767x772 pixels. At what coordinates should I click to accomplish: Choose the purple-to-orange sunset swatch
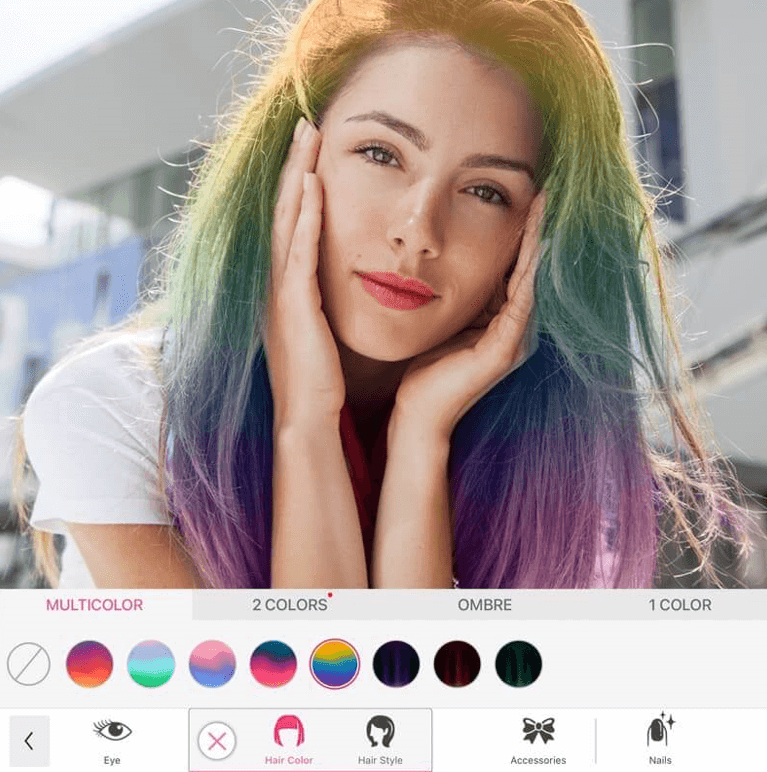point(90,664)
